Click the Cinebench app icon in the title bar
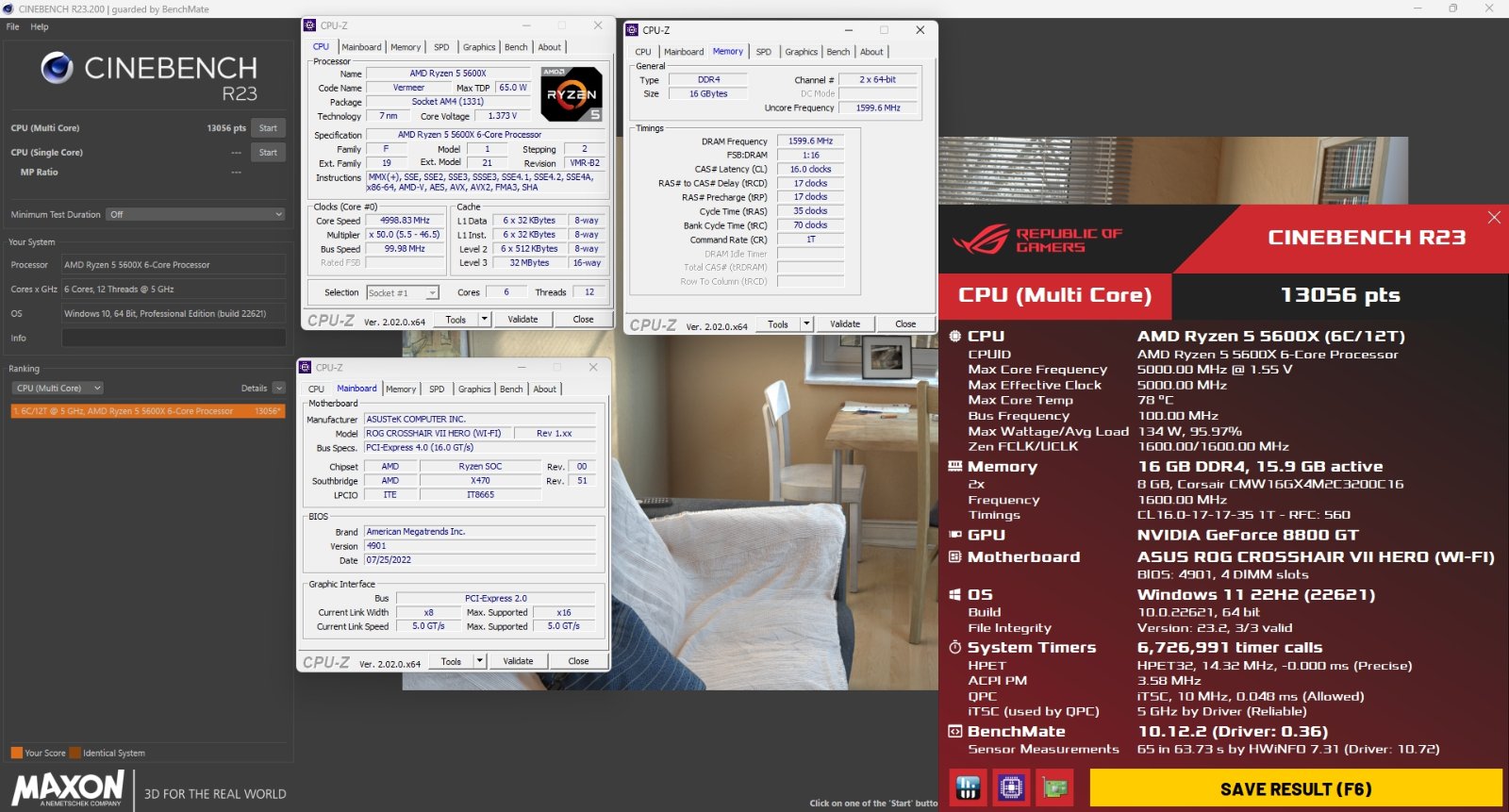The height and width of the screenshot is (812, 1509). pyautogui.click(x=8, y=8)
